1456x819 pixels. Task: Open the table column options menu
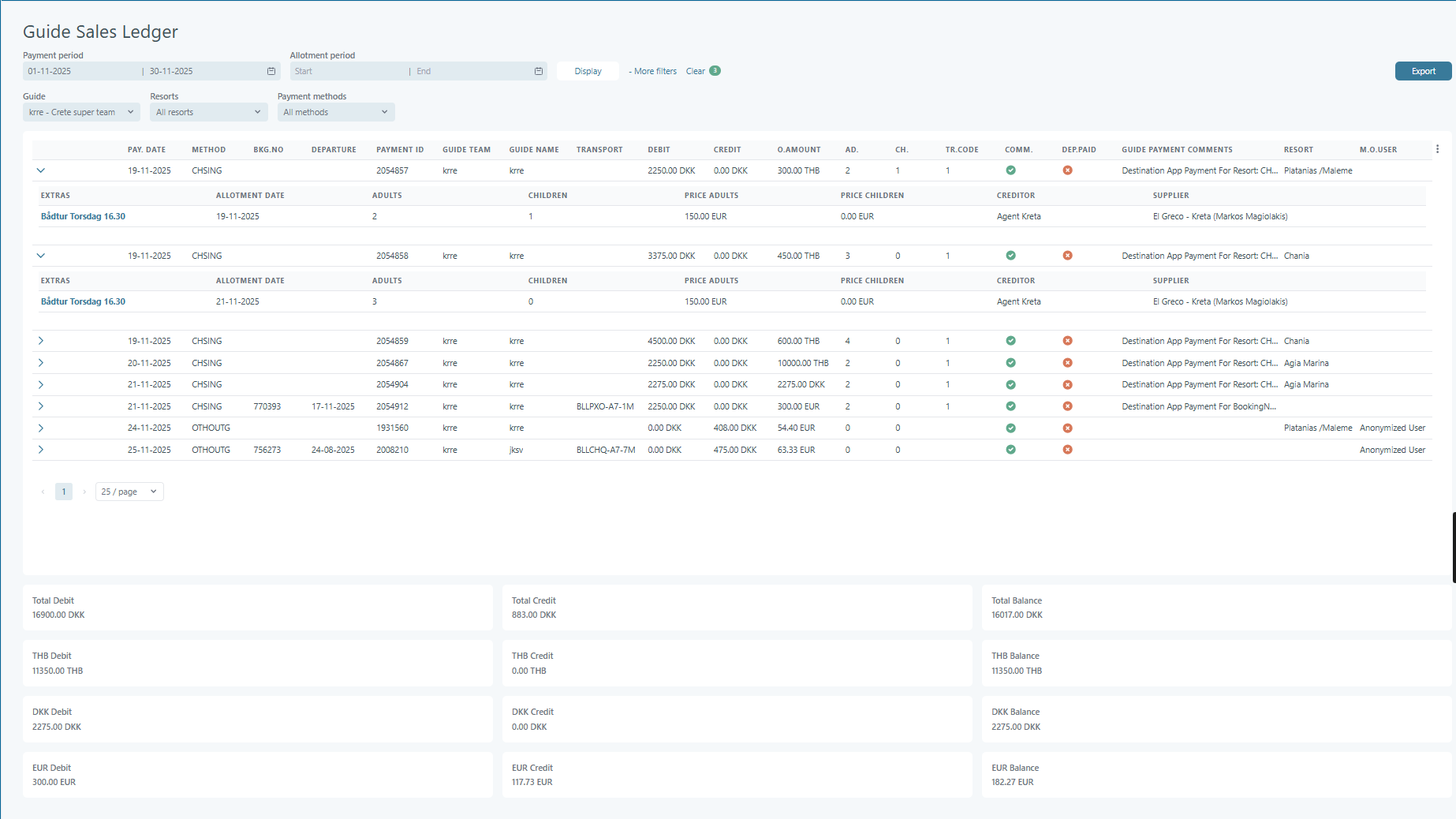click(x=1437, y=149)
